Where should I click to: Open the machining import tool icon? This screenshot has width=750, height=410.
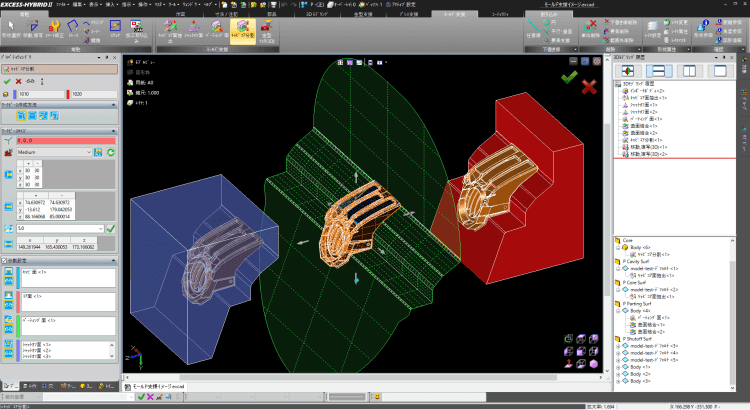click(x=136, y=30)
